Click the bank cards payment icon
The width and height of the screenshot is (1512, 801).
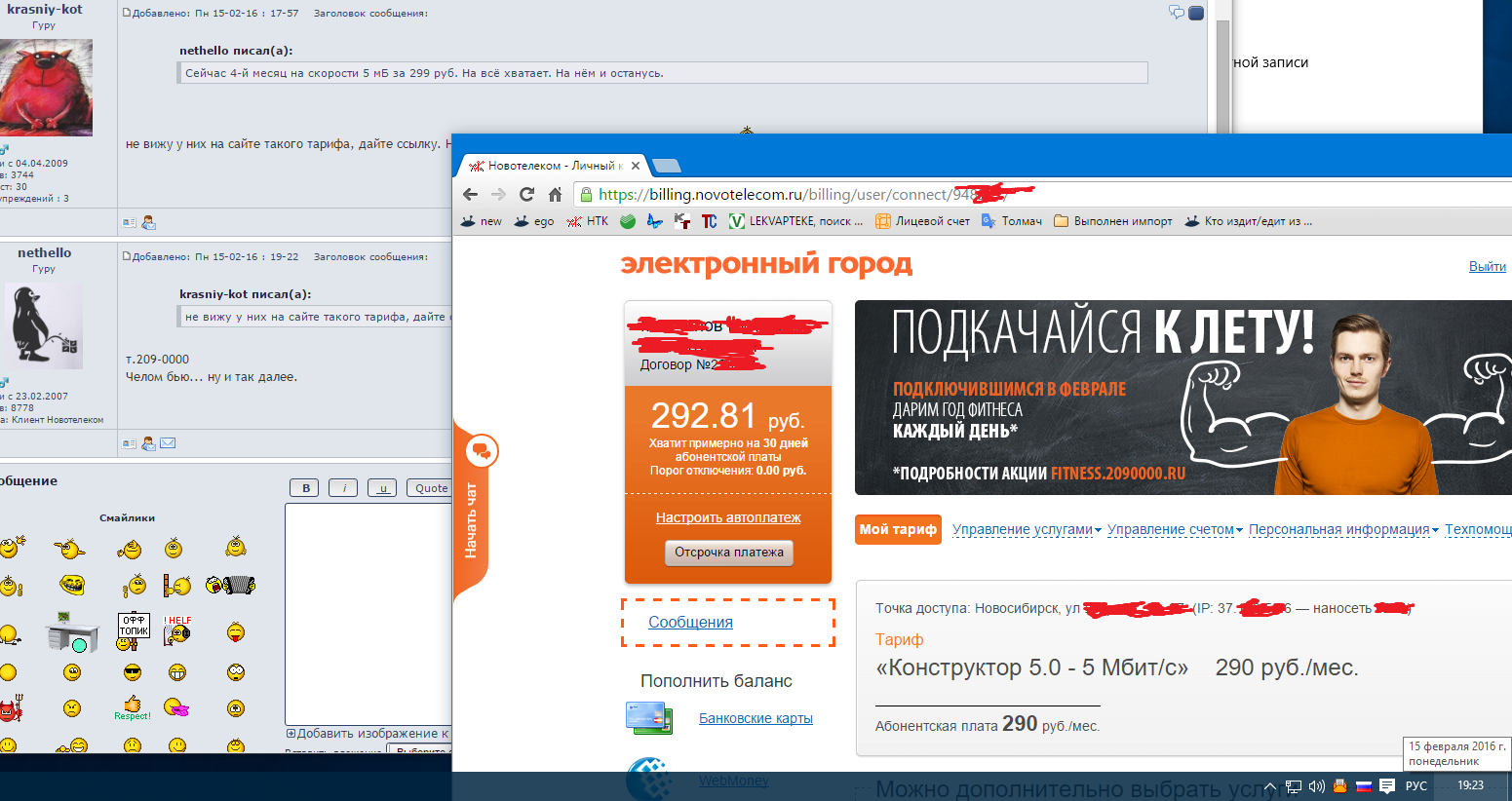click(649, 718)
